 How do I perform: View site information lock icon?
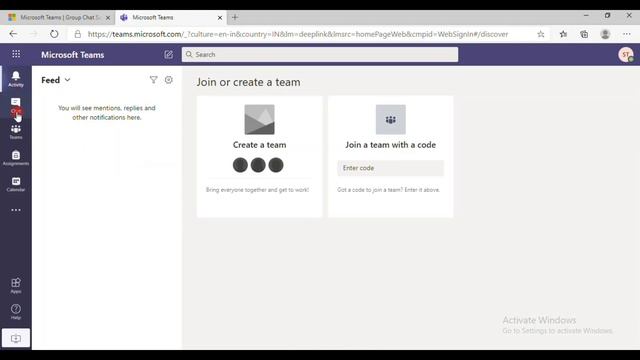78,34
